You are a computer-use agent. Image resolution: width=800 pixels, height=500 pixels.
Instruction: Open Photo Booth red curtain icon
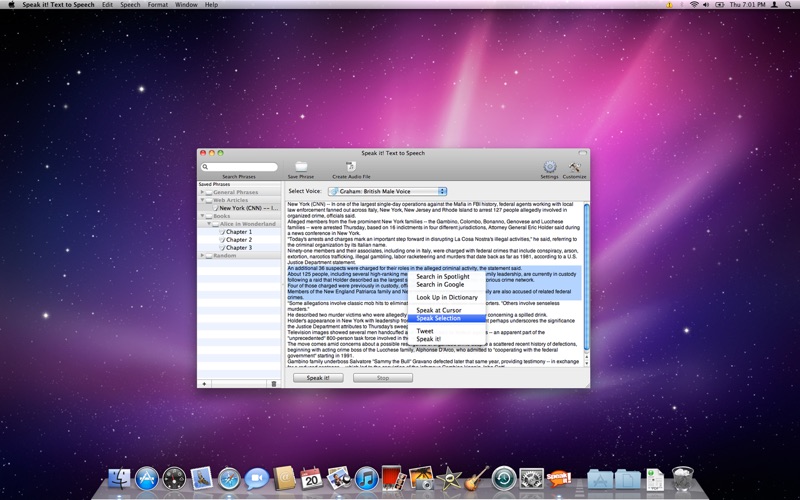click(394, 479)
